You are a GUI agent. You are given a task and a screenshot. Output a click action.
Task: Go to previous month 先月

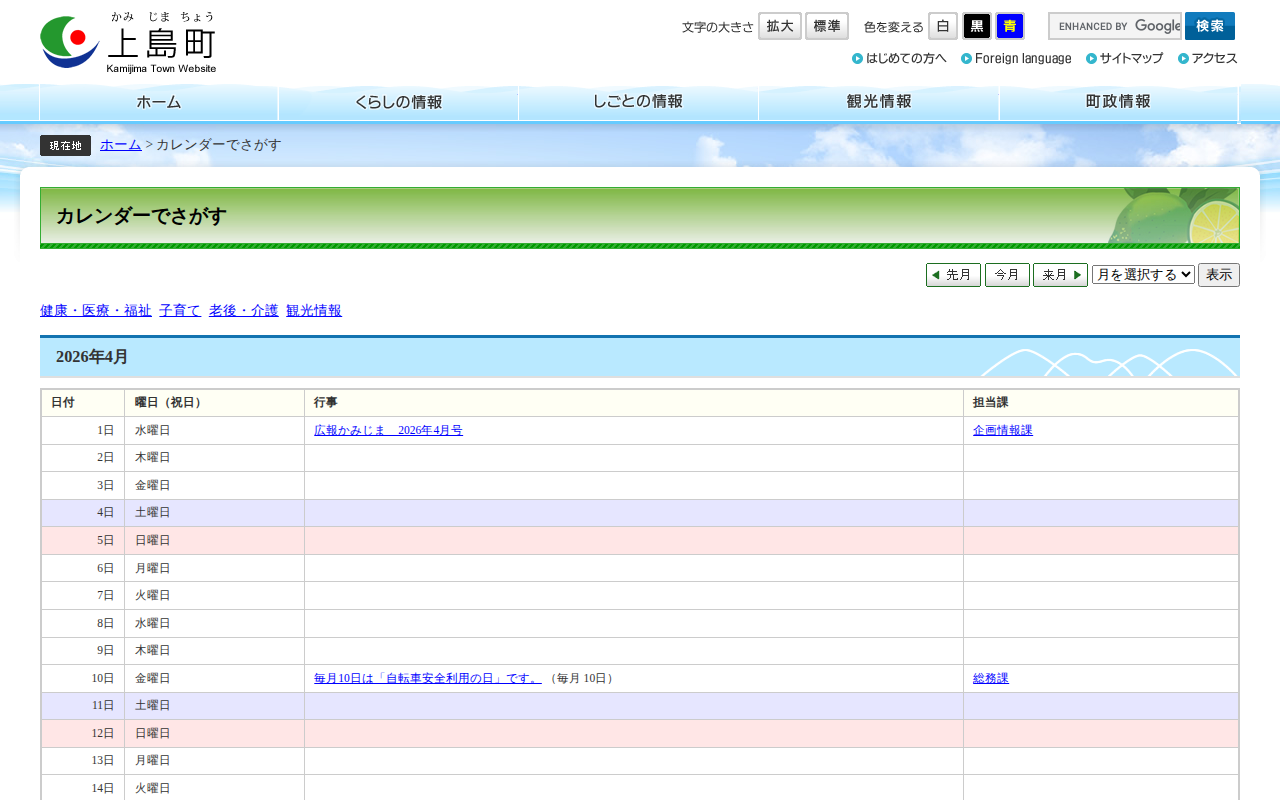coord(953,275)
